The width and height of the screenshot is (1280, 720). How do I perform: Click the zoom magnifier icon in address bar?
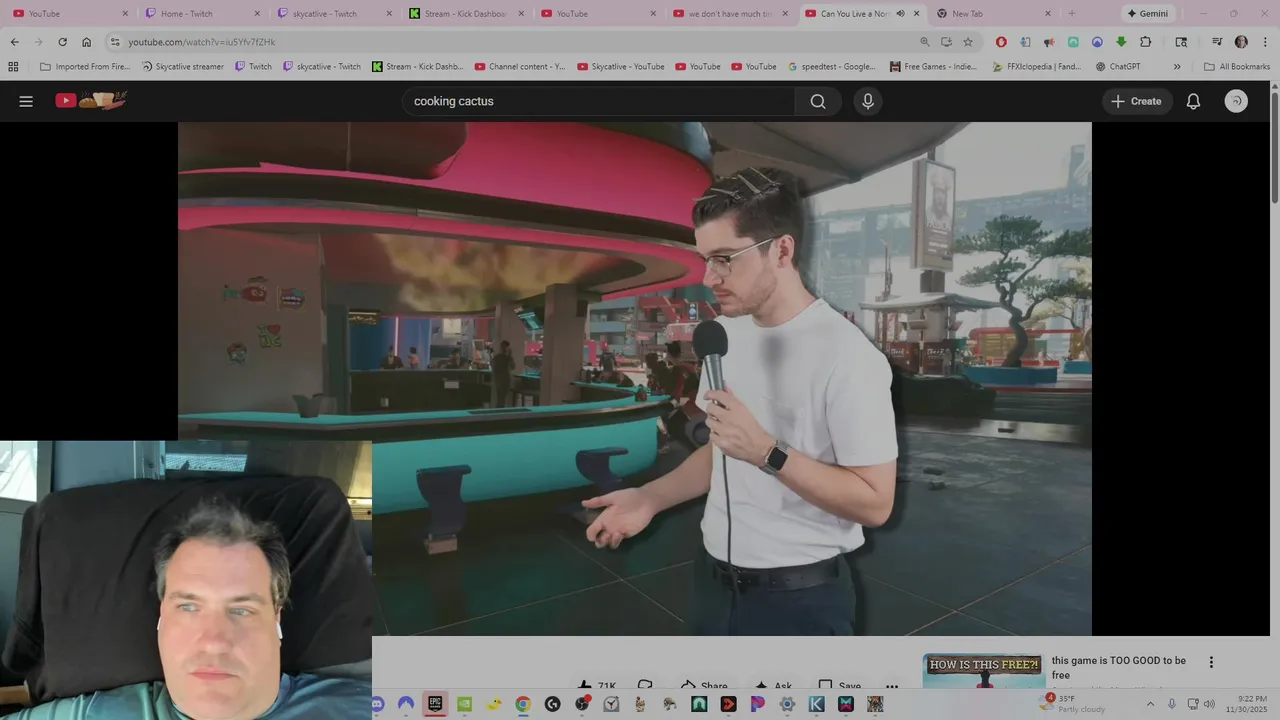pyautogui.click(x=925, y=42)
